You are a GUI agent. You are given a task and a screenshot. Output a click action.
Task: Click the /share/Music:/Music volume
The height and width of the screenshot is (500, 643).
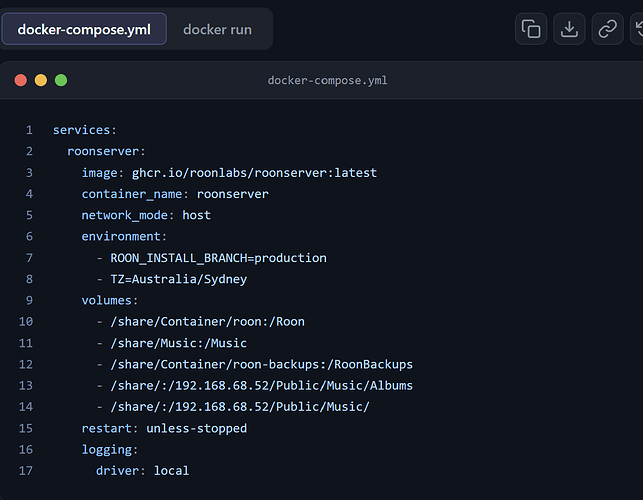(179, 343)
